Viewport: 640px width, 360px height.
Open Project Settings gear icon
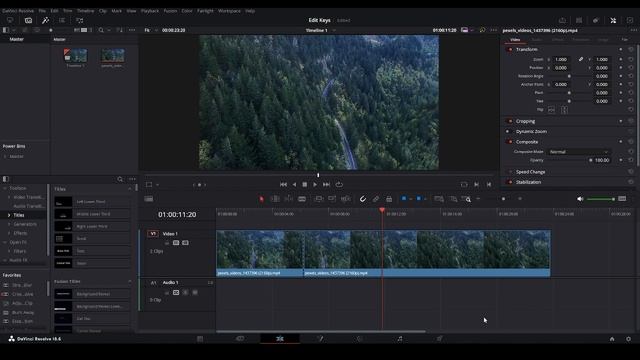click(x=628, y=339)
